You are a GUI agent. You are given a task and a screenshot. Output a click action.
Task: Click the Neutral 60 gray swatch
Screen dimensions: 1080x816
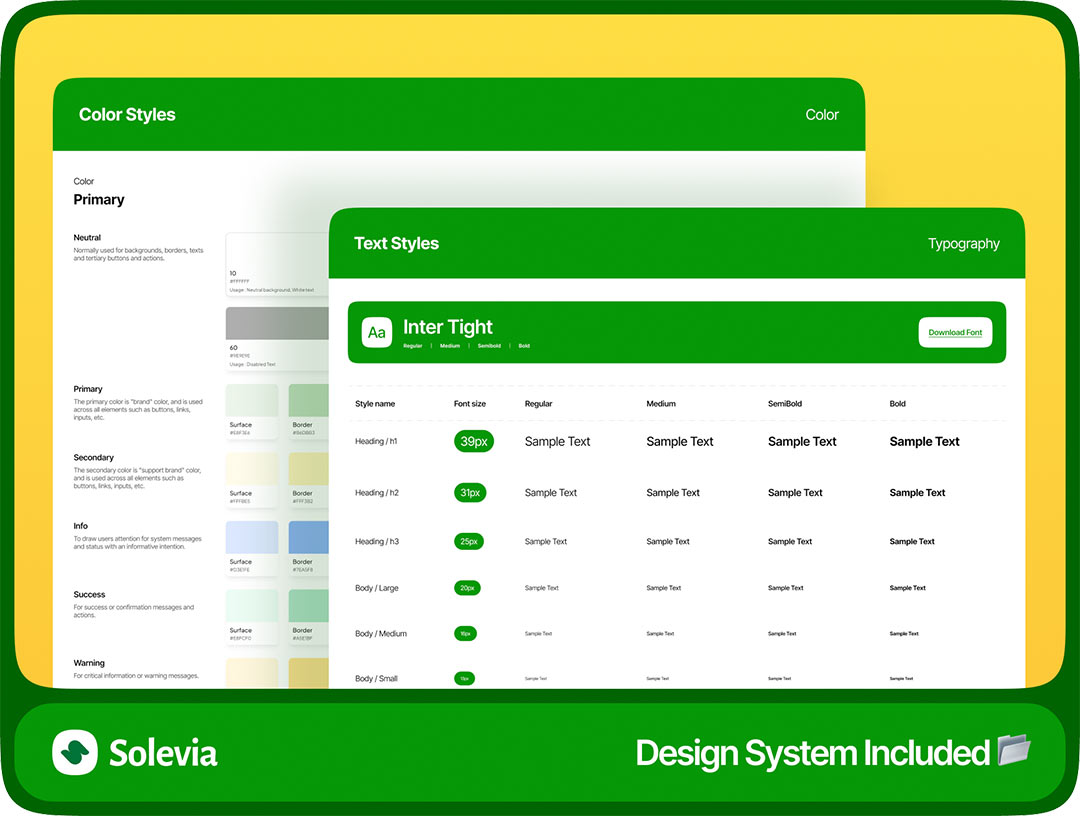point(277,324)
